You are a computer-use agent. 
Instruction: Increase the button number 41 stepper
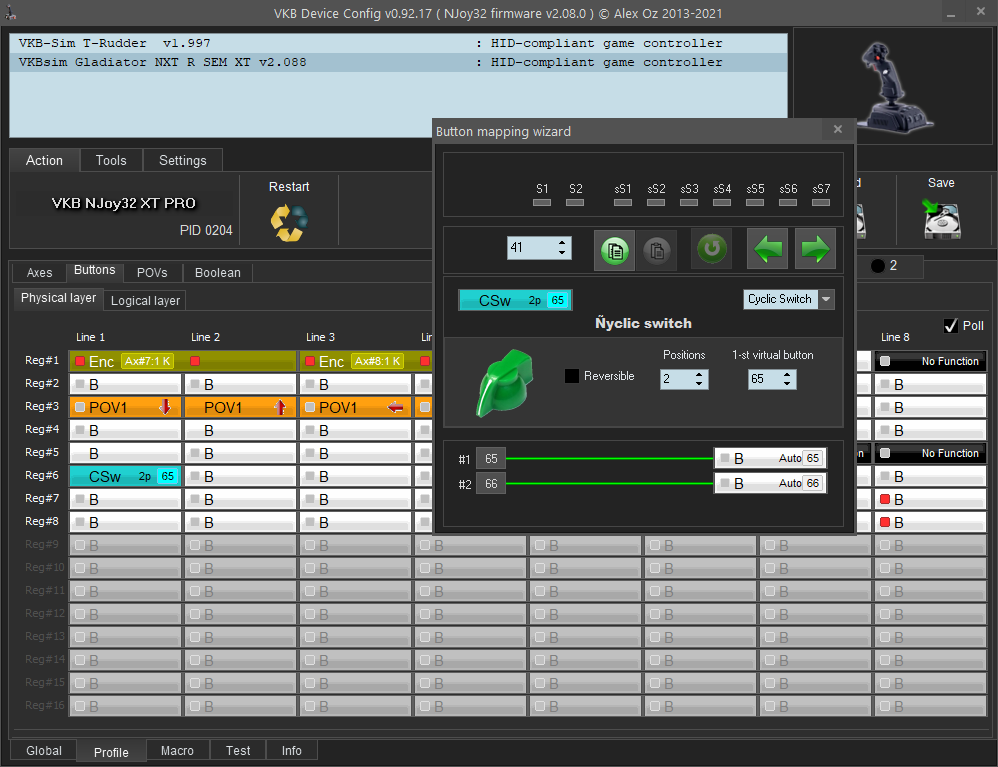pos(561,243)
